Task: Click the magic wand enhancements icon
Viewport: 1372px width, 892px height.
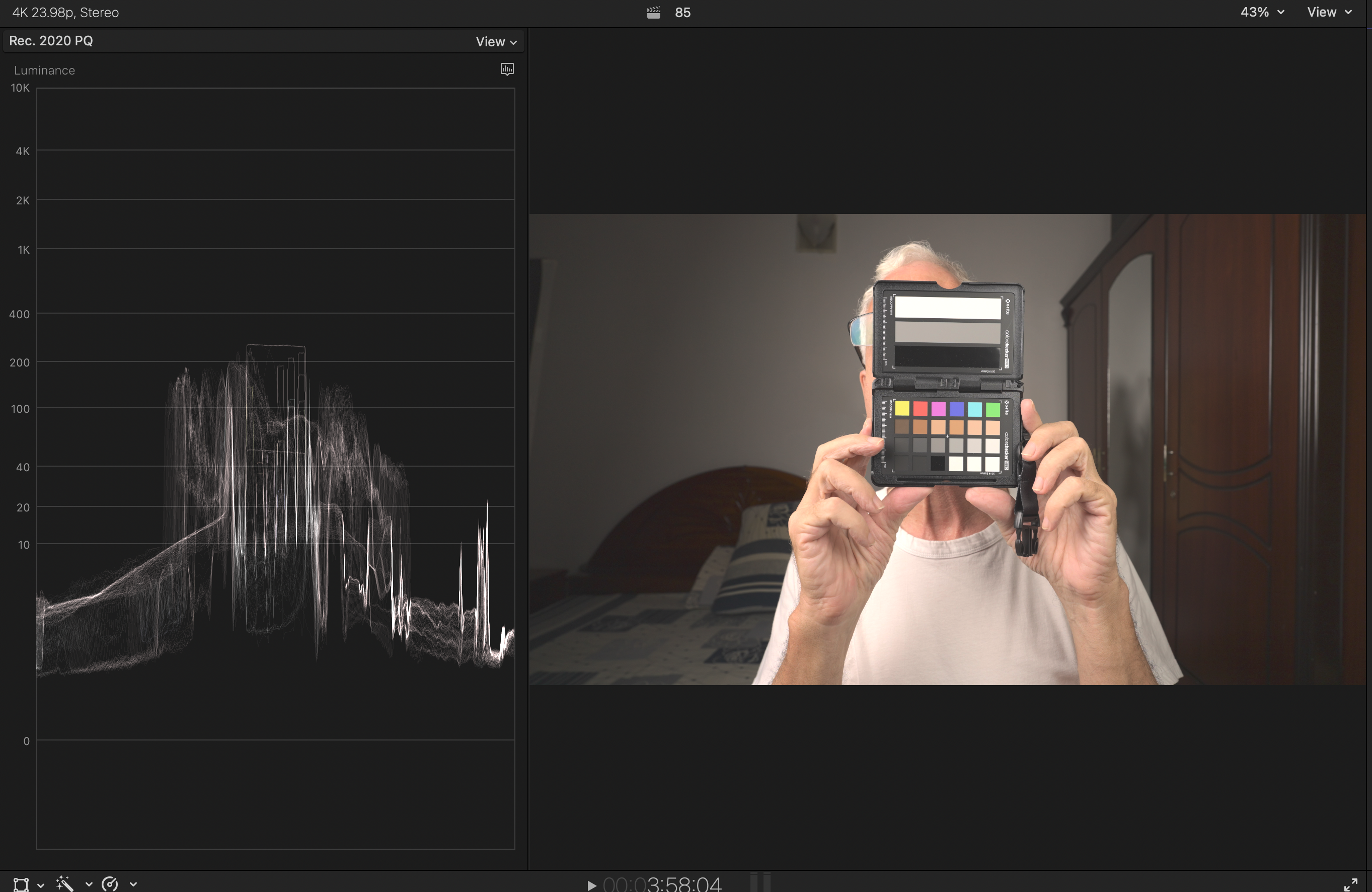Action: 64,883
